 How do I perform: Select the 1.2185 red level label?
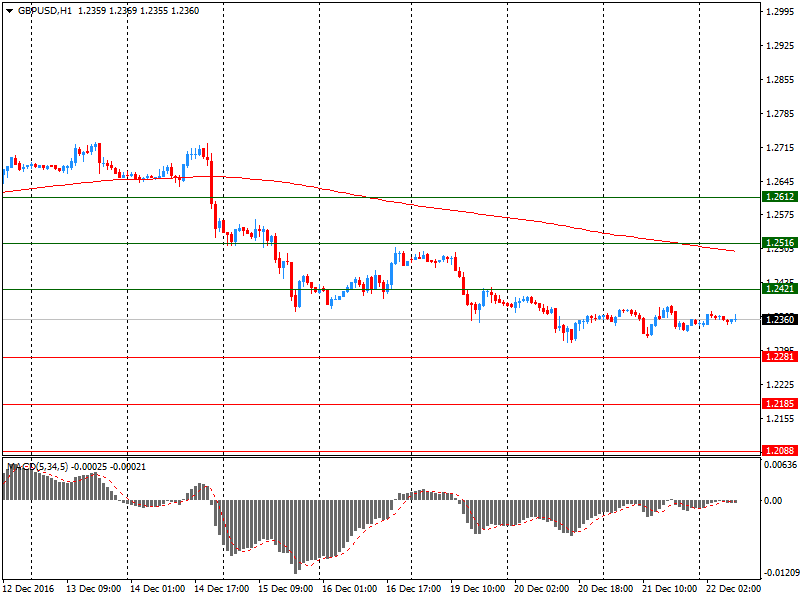click(x=780, y=404)
